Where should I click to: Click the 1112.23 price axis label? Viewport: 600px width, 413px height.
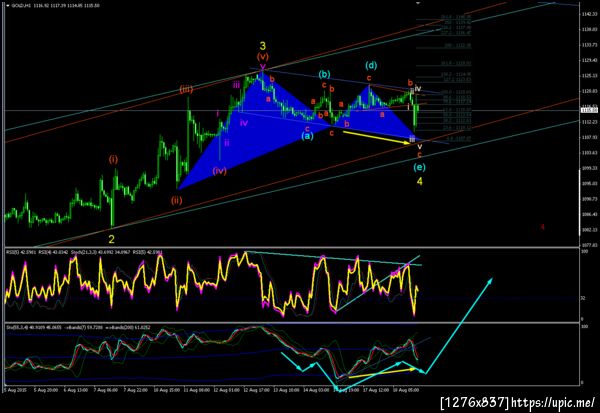click(590, 122)
